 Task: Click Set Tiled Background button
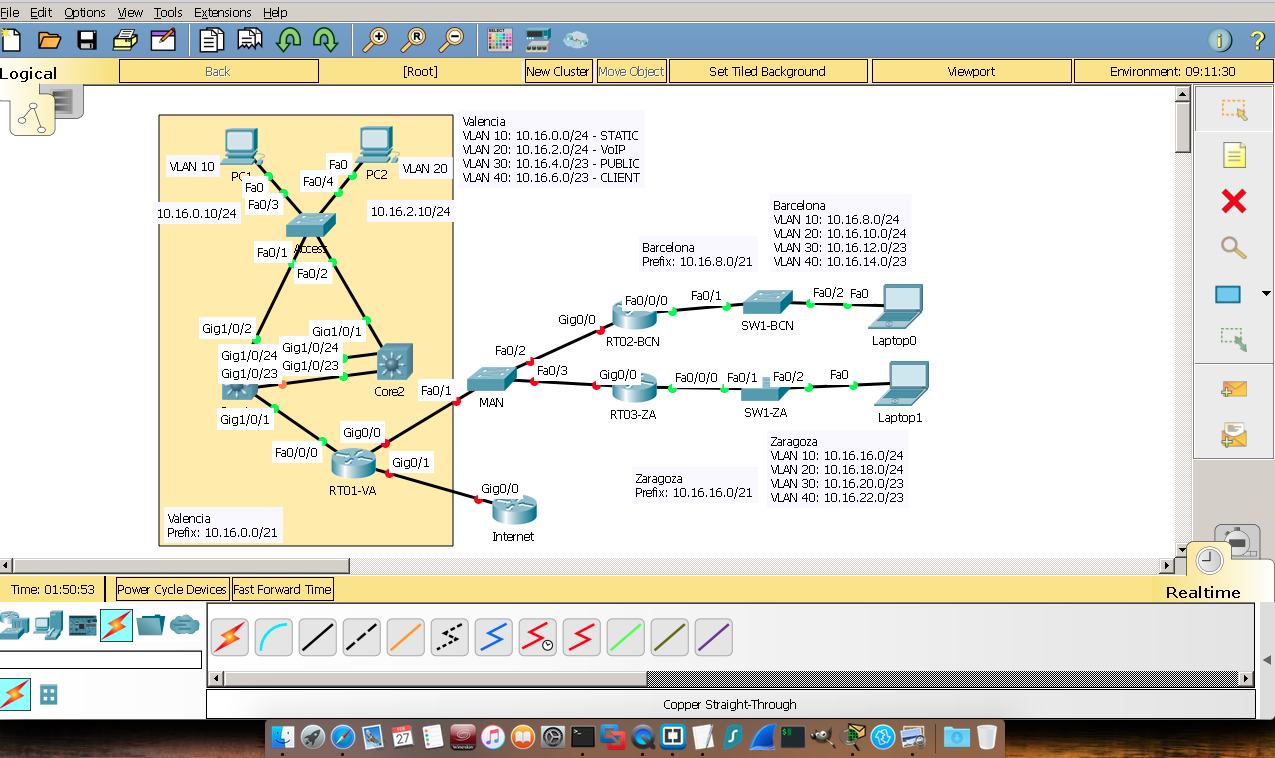point(767,71)
